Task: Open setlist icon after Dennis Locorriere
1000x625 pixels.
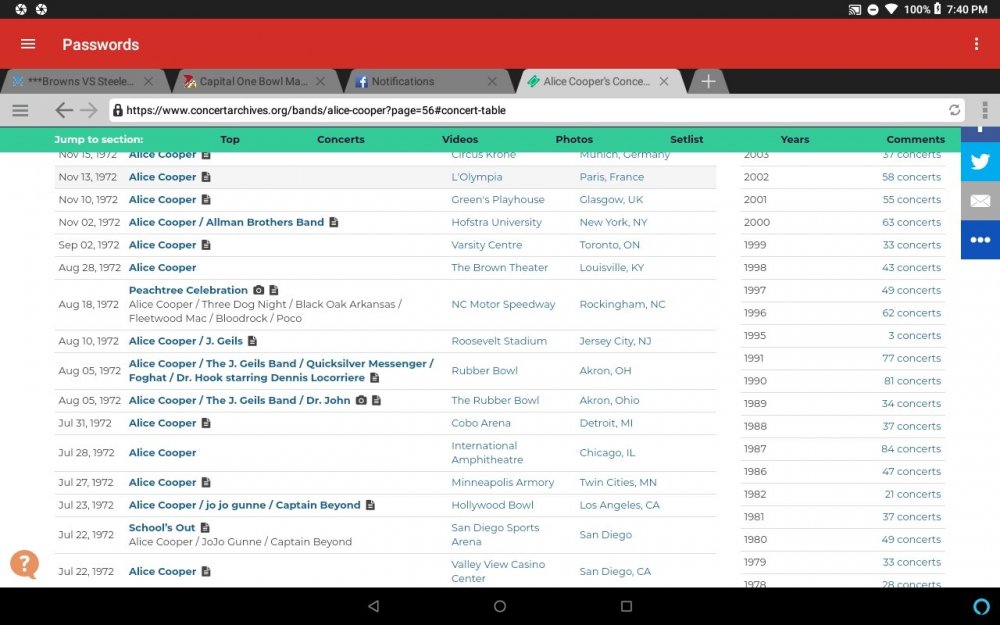Action: [374, 378]
